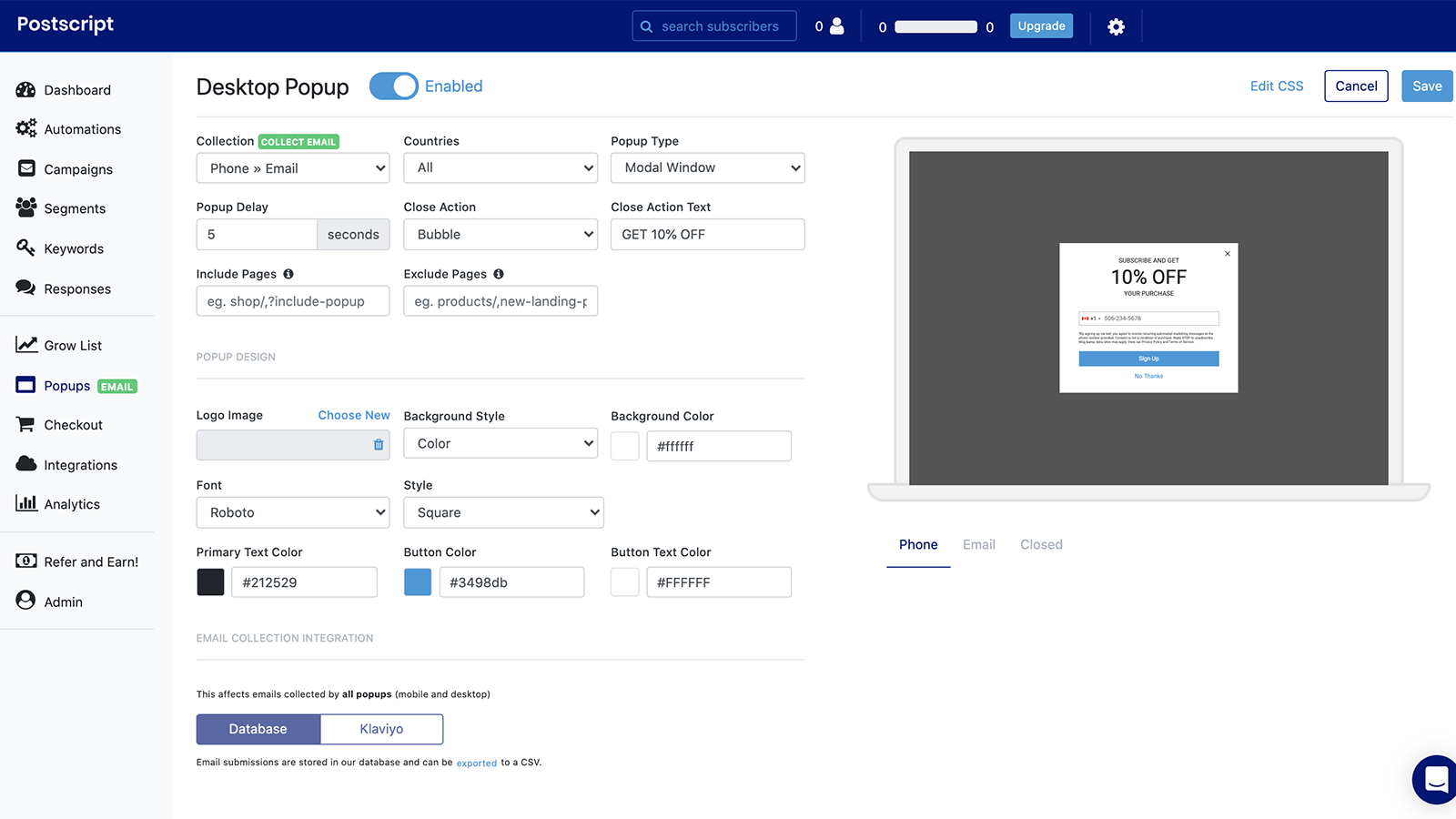Keep Database selected for email collection
Viewport: 1456px width, 819px height.
click(258, 729)
